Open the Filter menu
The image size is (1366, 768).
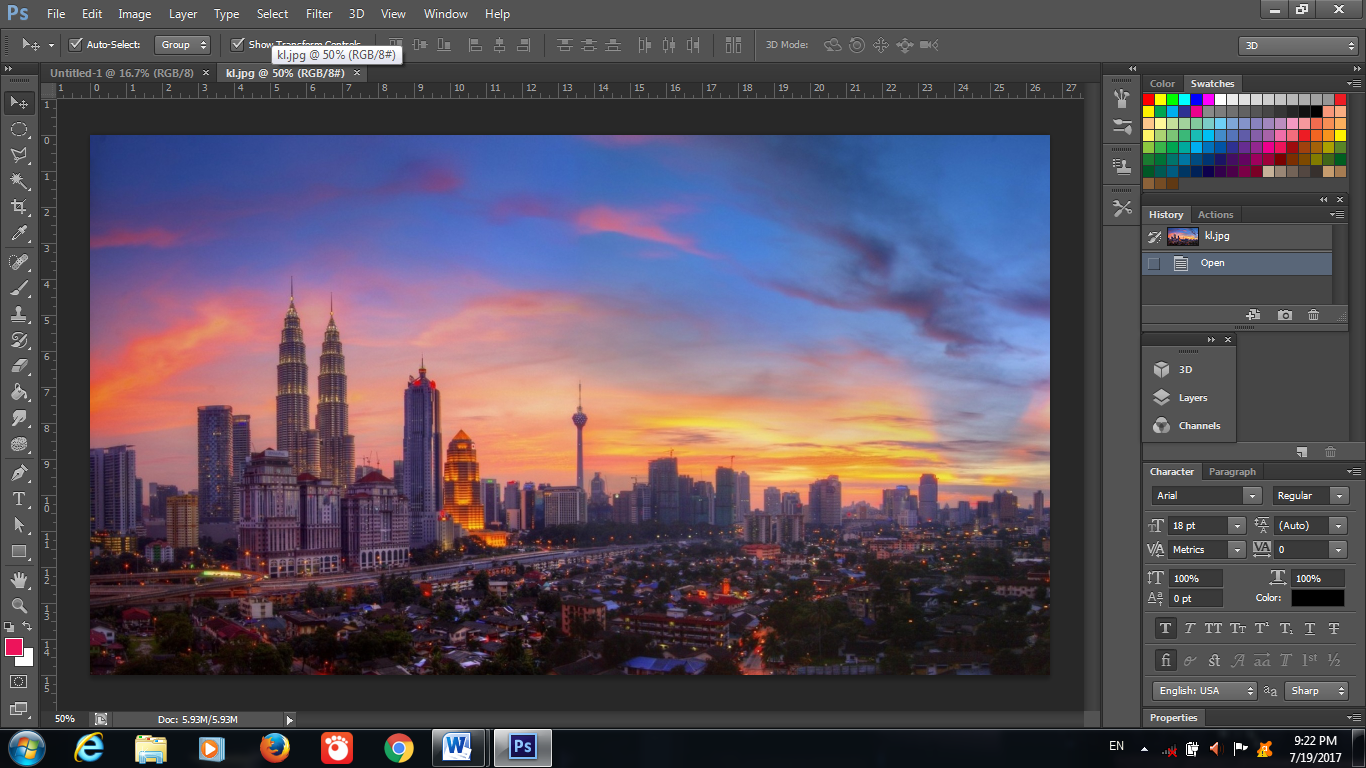pos(318,13)
